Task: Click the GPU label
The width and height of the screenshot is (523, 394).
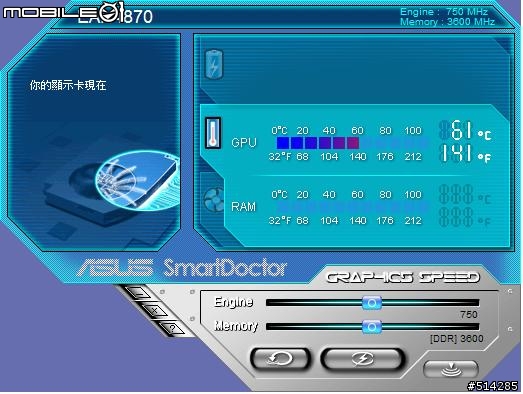Action: click(244, 142)
